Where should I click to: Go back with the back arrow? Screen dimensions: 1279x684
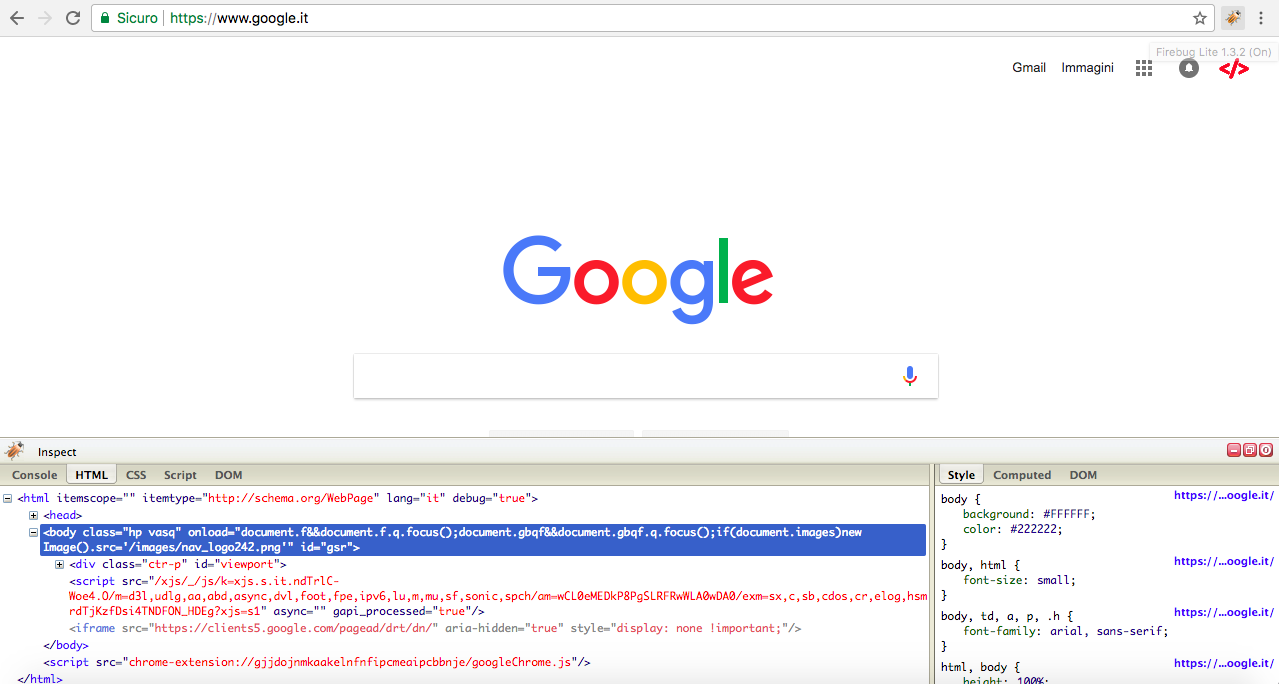(x=16, y=17)
